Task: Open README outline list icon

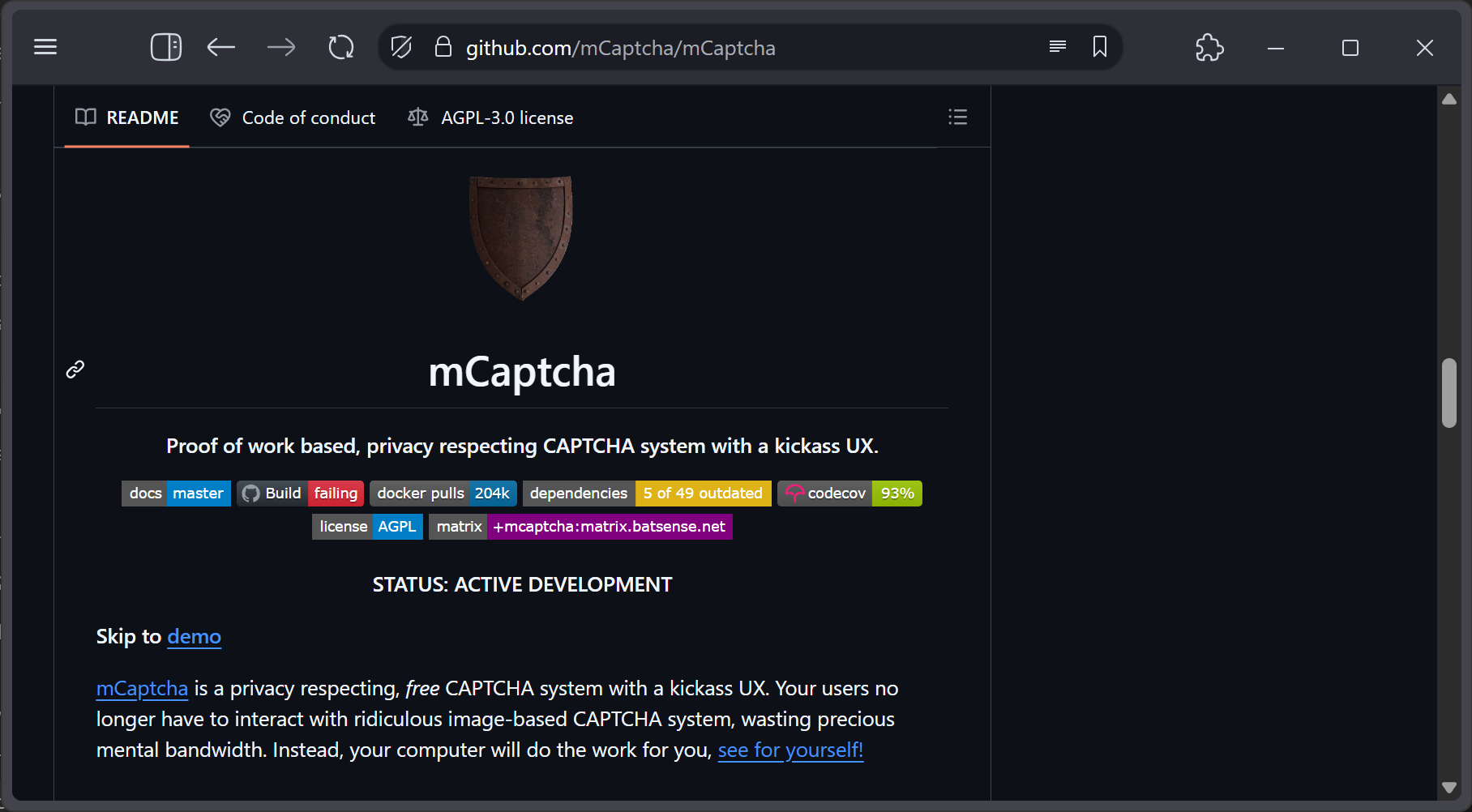Action: (x=957, y=117)
